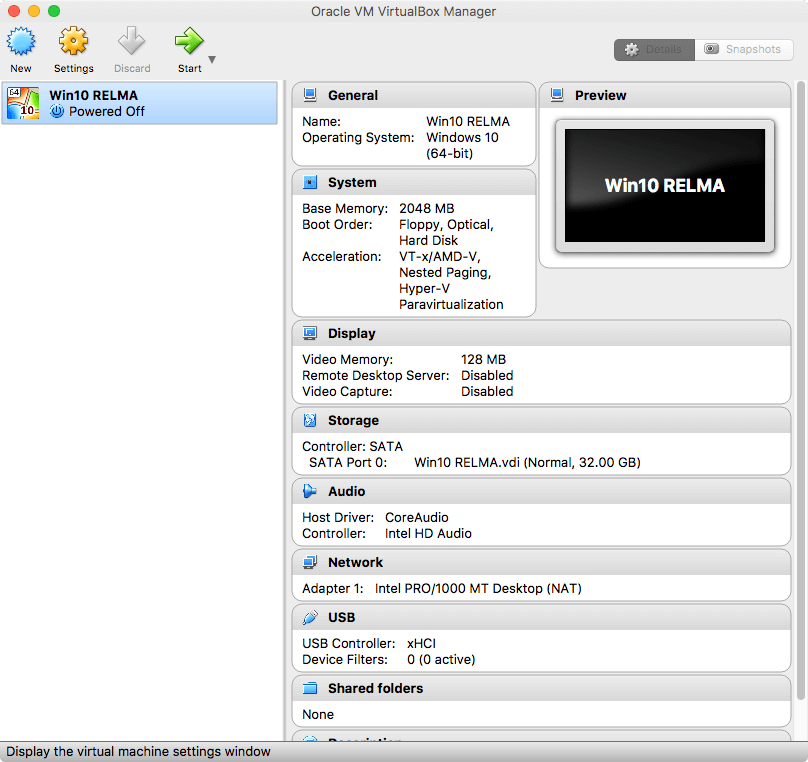Image resolution: width=808 pixels, height=762 pixels.
Task: Open the General section header link
Action: 352,95
